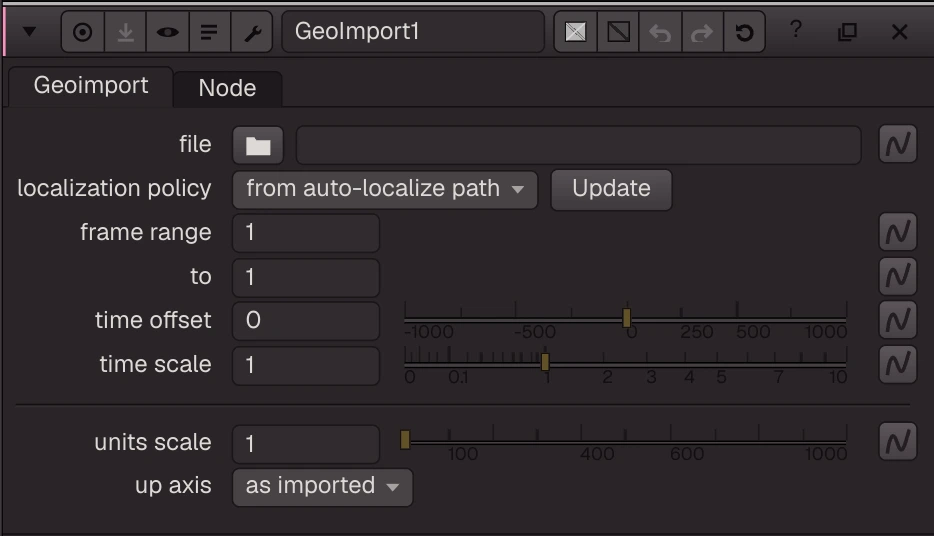Open animation menu for time offset
This screenshot has width=934, height=536.
point(898,320)
